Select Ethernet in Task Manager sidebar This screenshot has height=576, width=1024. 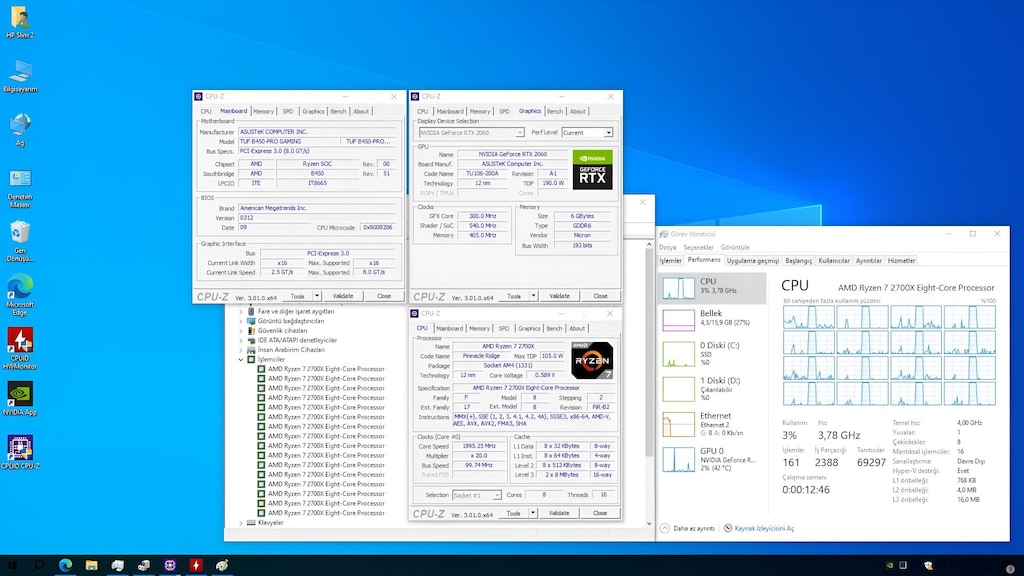click(x=712, y=424)
